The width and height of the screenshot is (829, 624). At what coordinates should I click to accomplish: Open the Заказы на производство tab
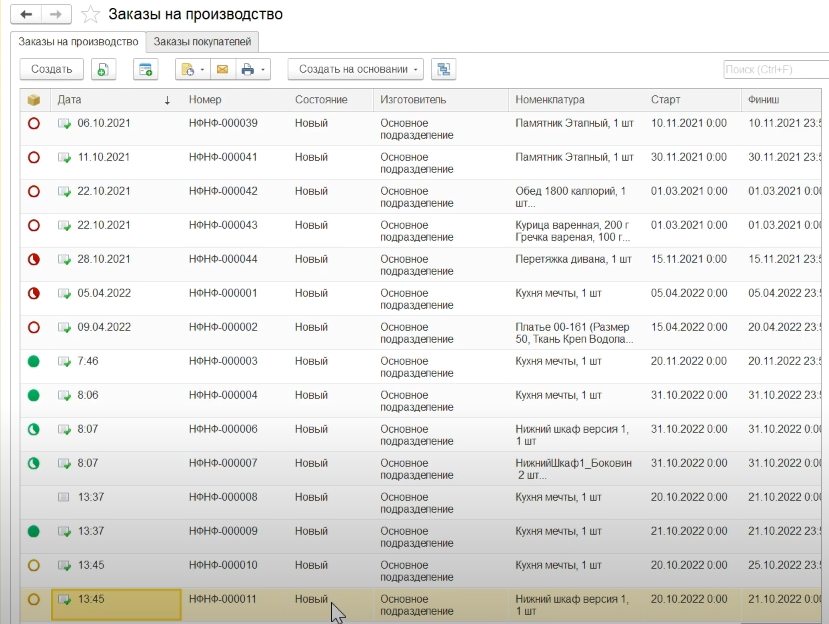[78, 42]
